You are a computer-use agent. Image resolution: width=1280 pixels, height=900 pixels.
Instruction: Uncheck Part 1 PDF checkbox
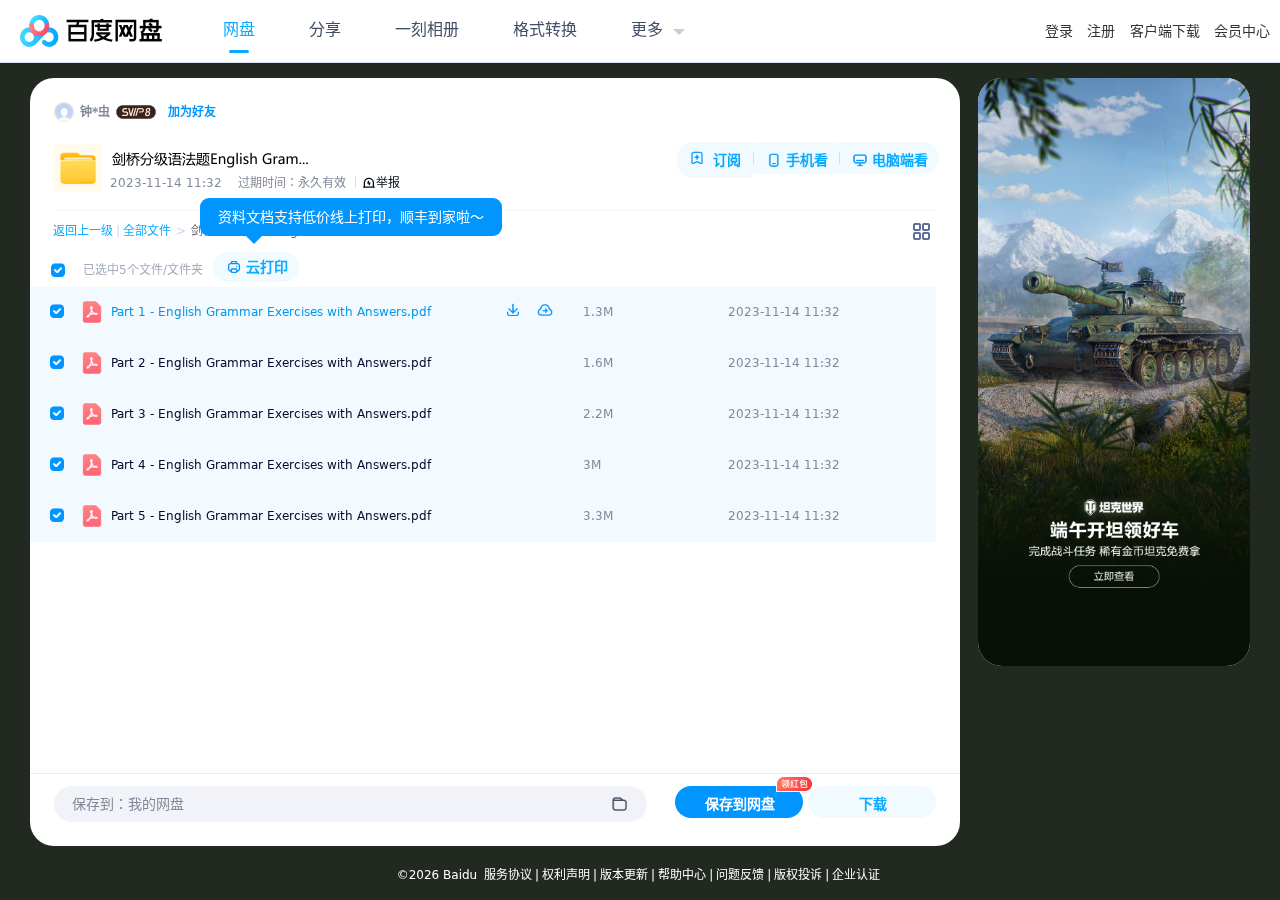pos(57,311)
